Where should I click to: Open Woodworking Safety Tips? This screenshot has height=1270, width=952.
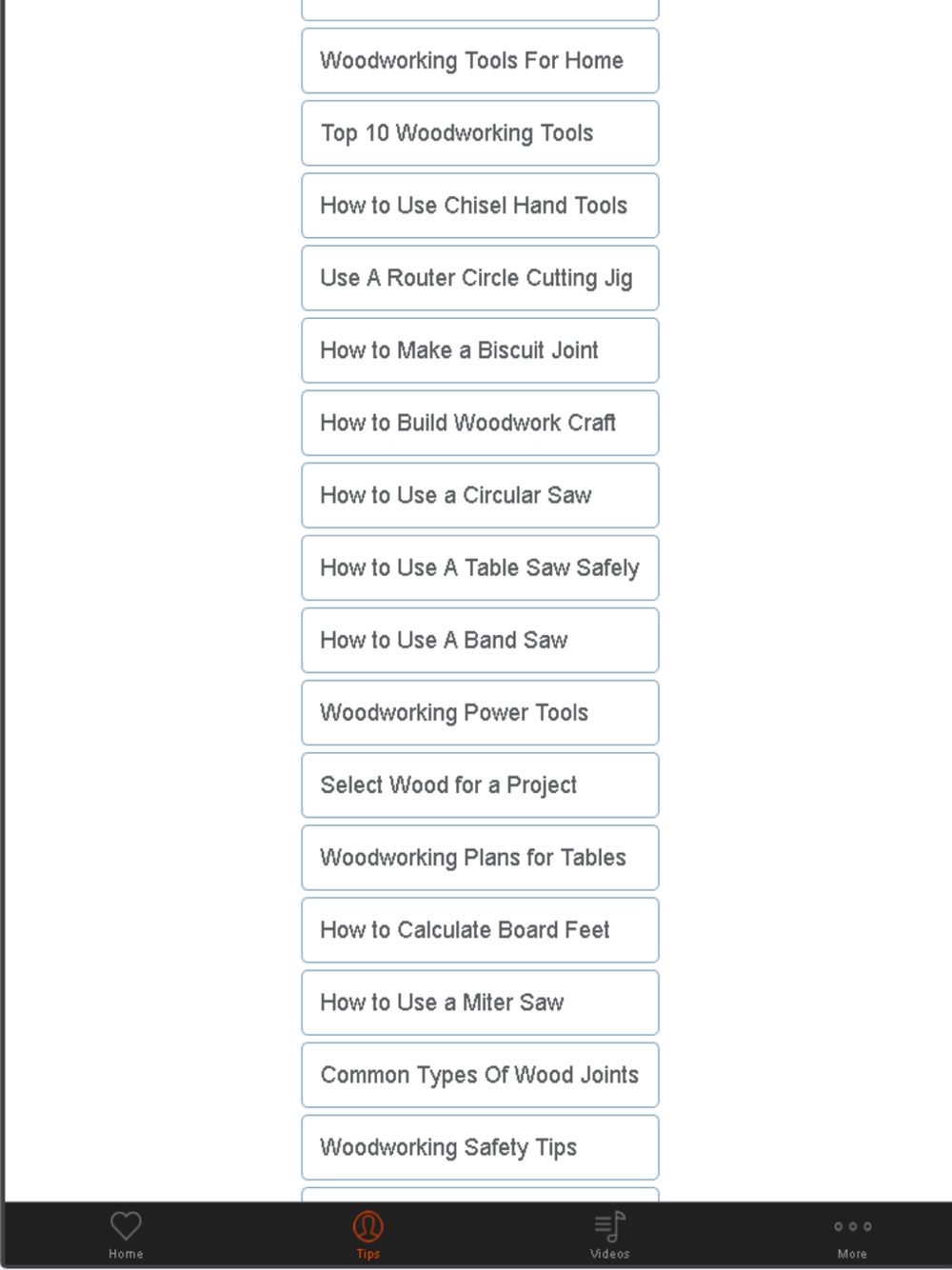point(480,1147)
